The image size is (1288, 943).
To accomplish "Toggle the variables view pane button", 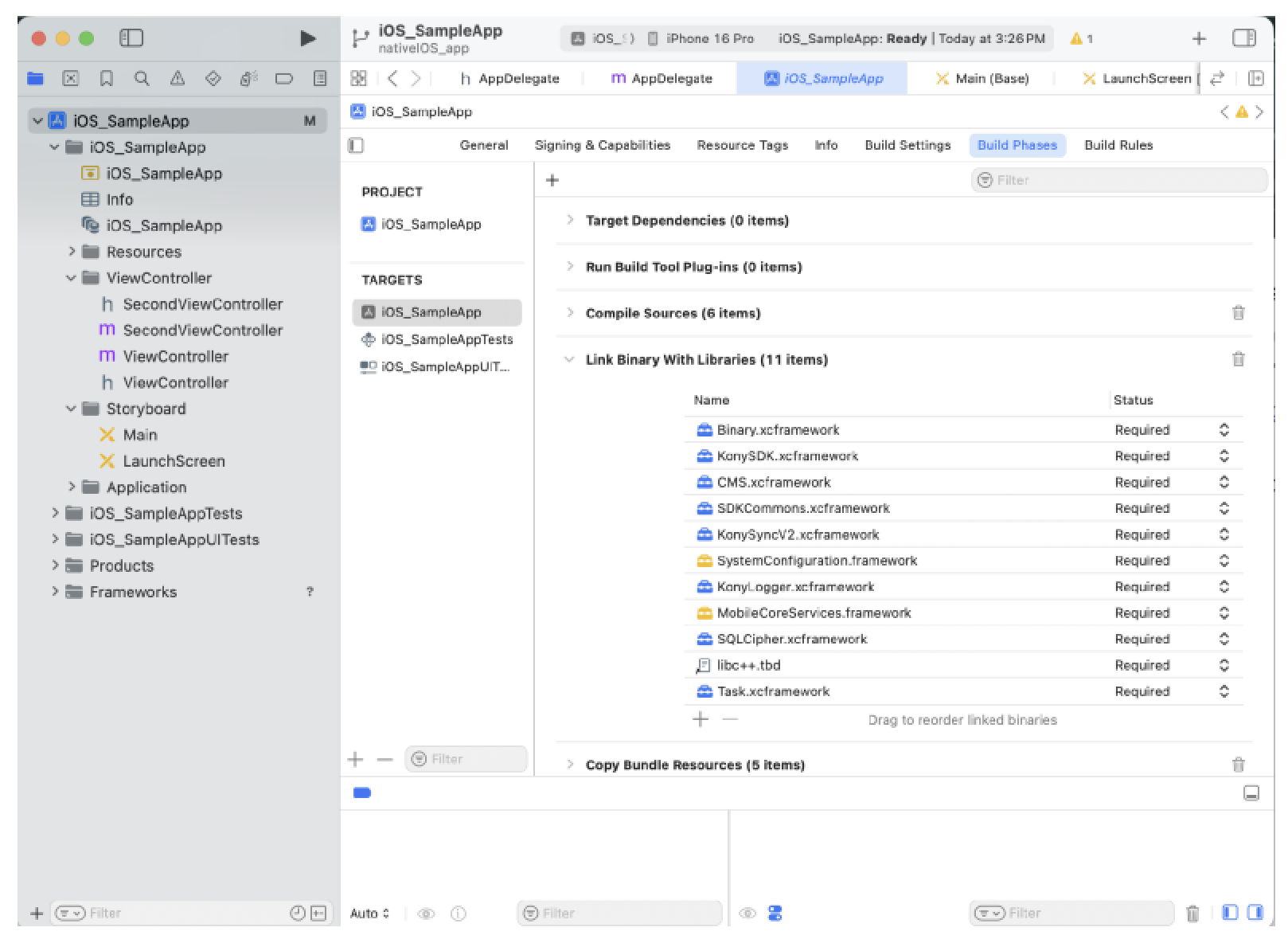I will coord(1230,913).
